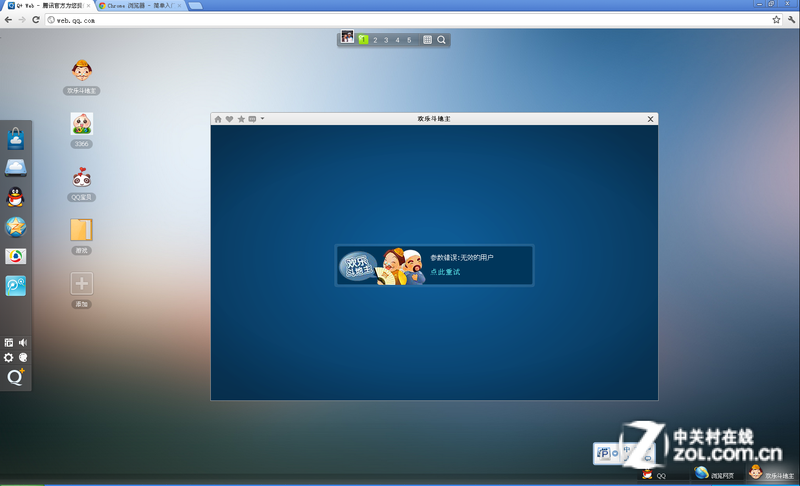The height and width of the screenshot is (486, 800).
Task: Switch to the 浏览网页 taskbar item
Action: pos(714,474)
